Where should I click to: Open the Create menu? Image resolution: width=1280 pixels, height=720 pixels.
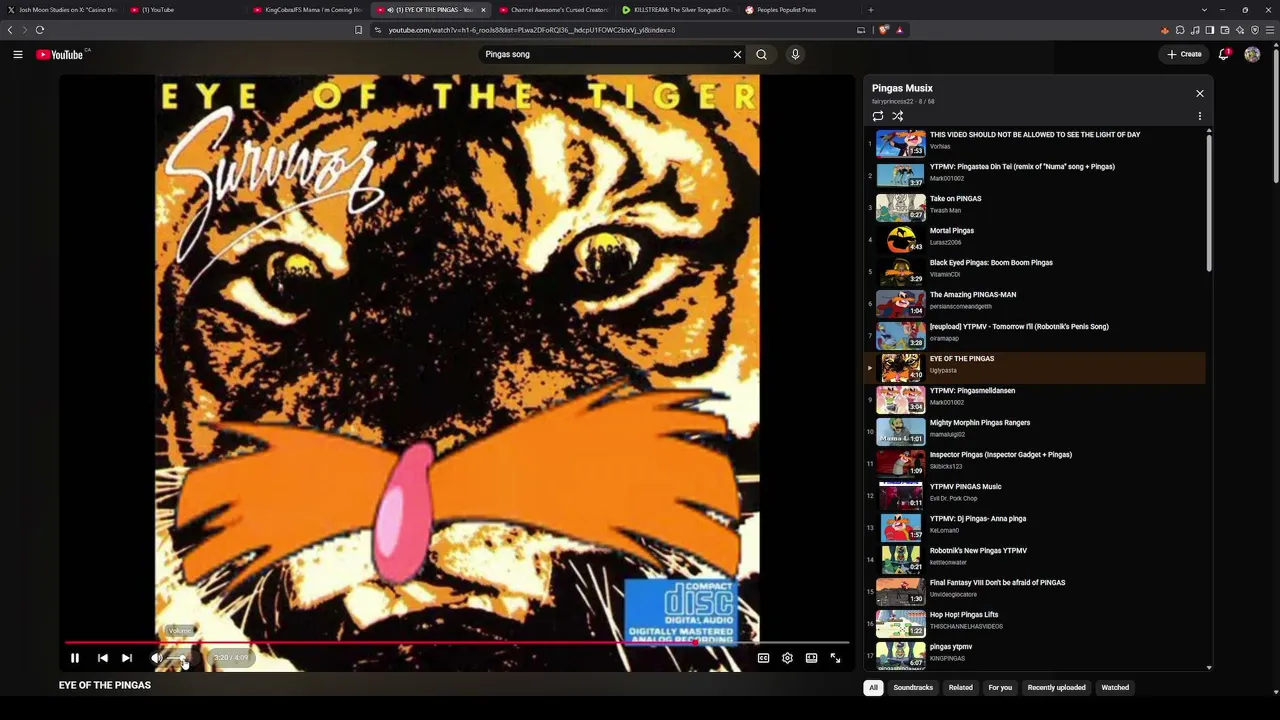(1184, 54)
